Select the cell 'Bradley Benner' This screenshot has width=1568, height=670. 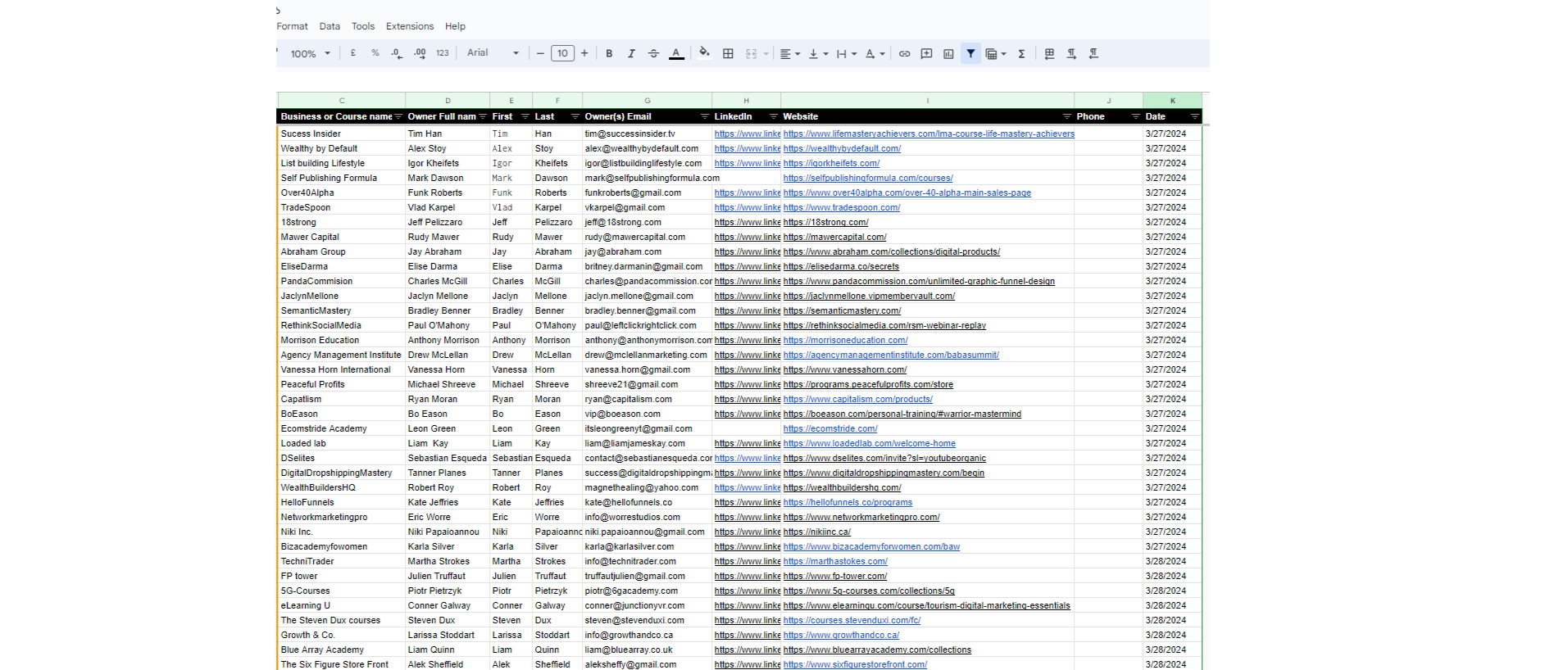point(448,311)
